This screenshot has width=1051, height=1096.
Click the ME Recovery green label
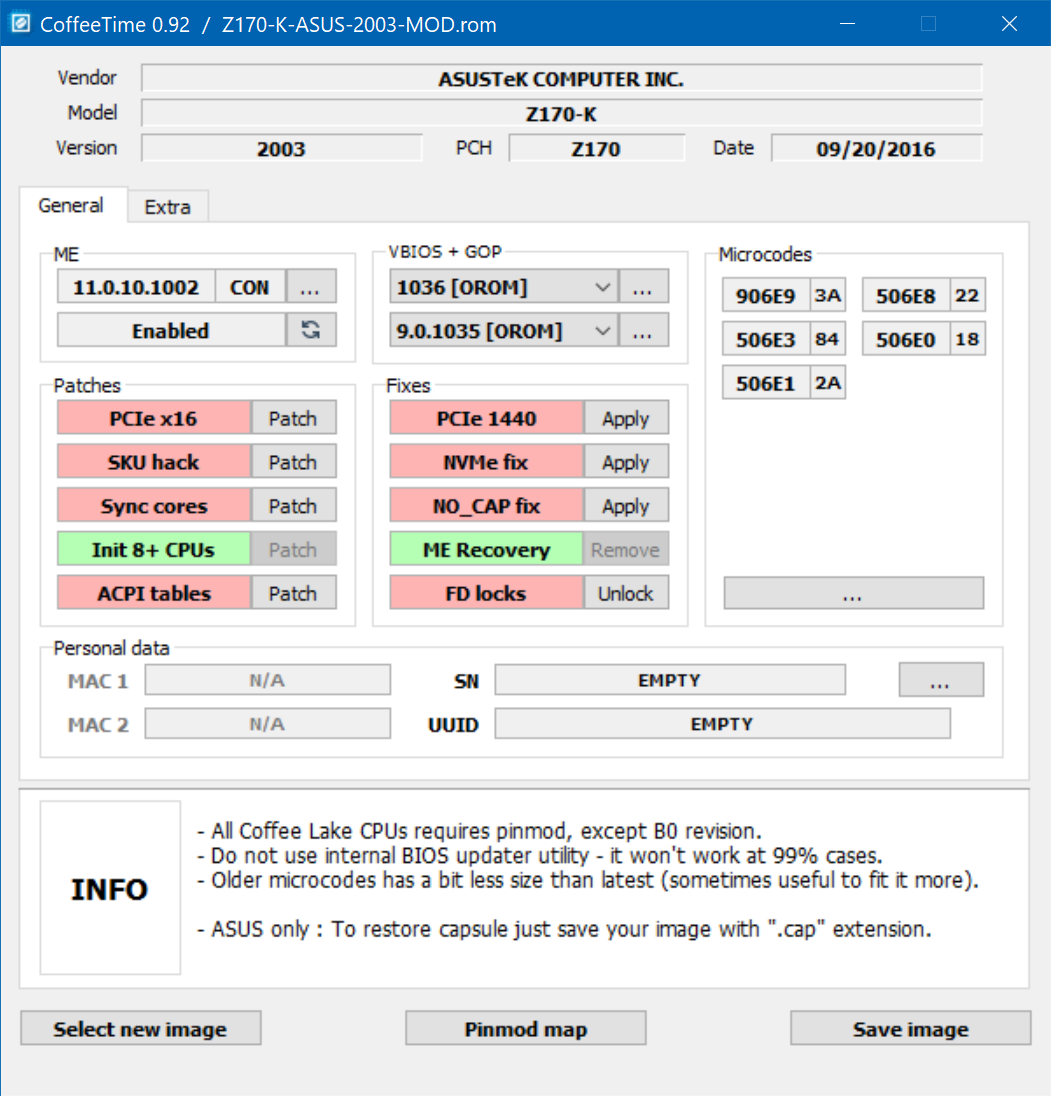(x=486, y=549)
